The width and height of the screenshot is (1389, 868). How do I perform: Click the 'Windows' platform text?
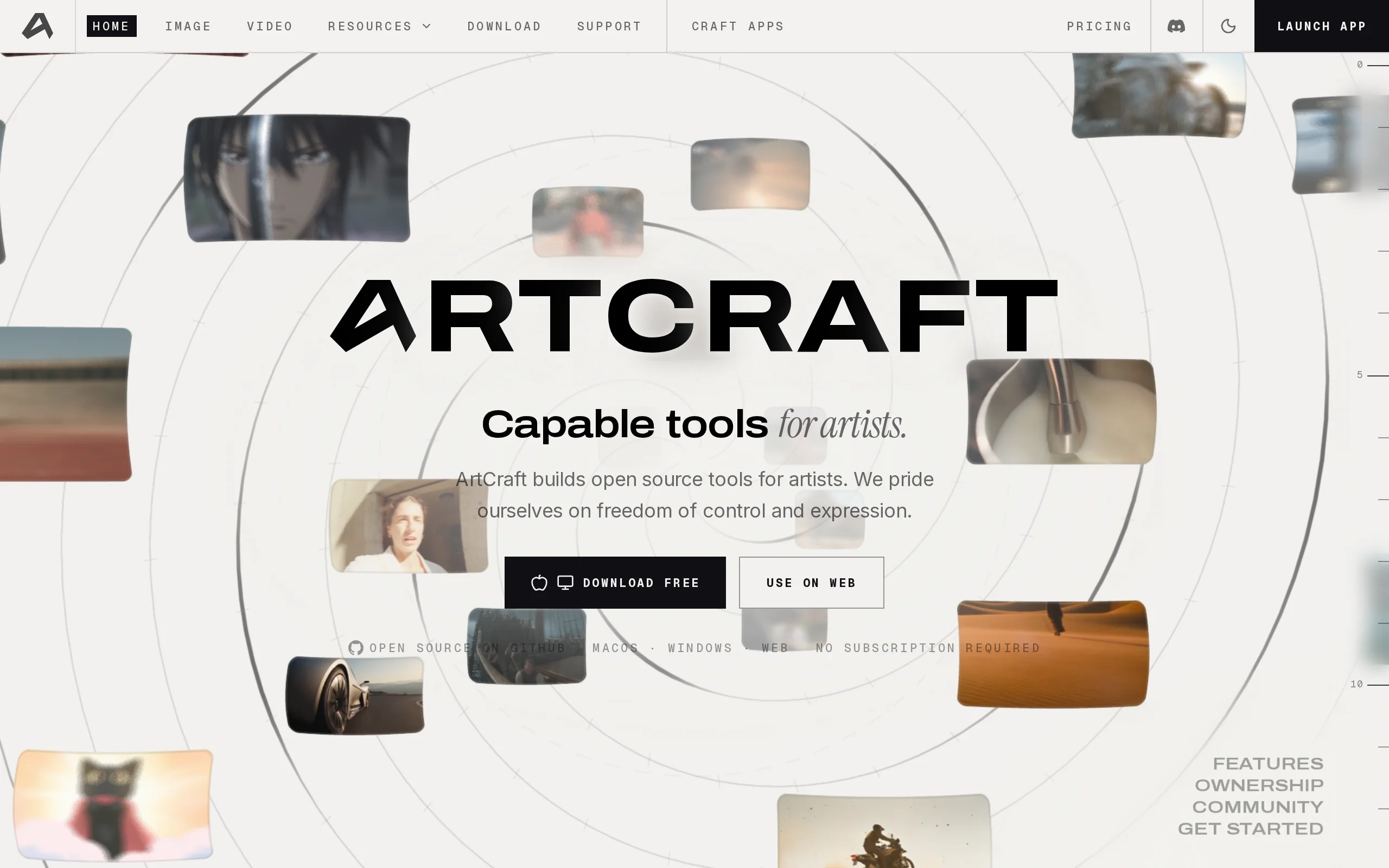[x=700, y=648]
